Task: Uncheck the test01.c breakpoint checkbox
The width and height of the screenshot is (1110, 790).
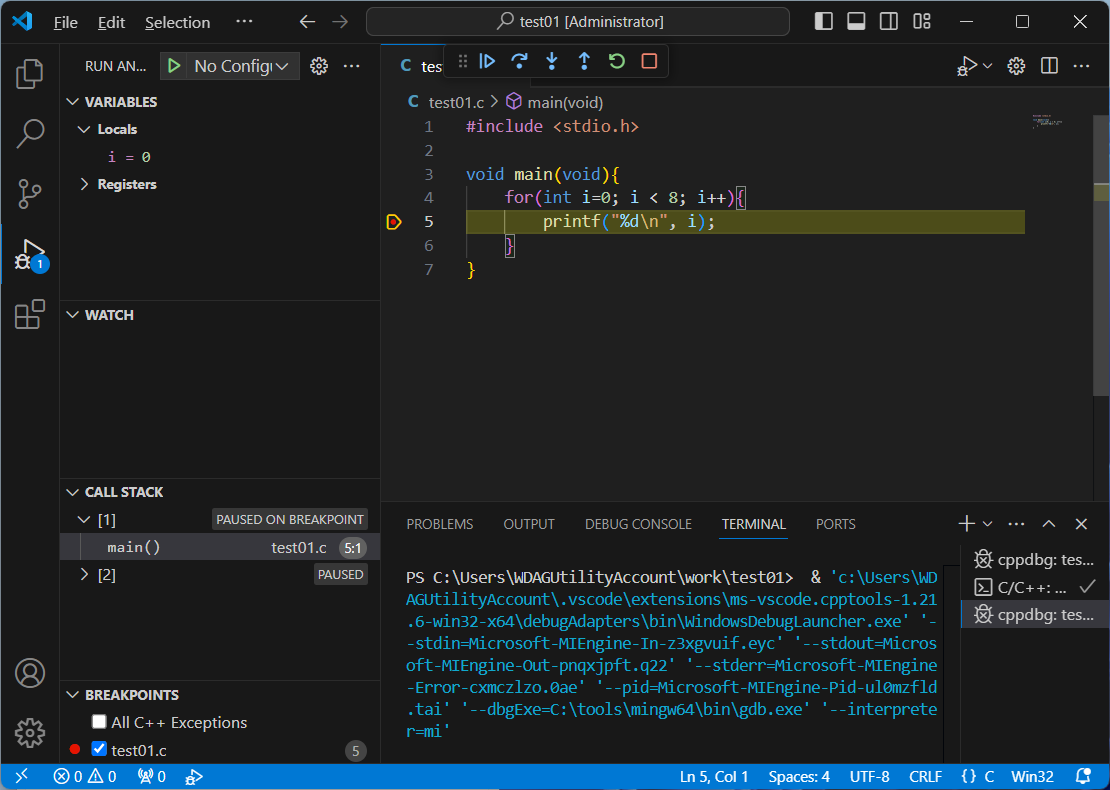Action: (99, 749)
